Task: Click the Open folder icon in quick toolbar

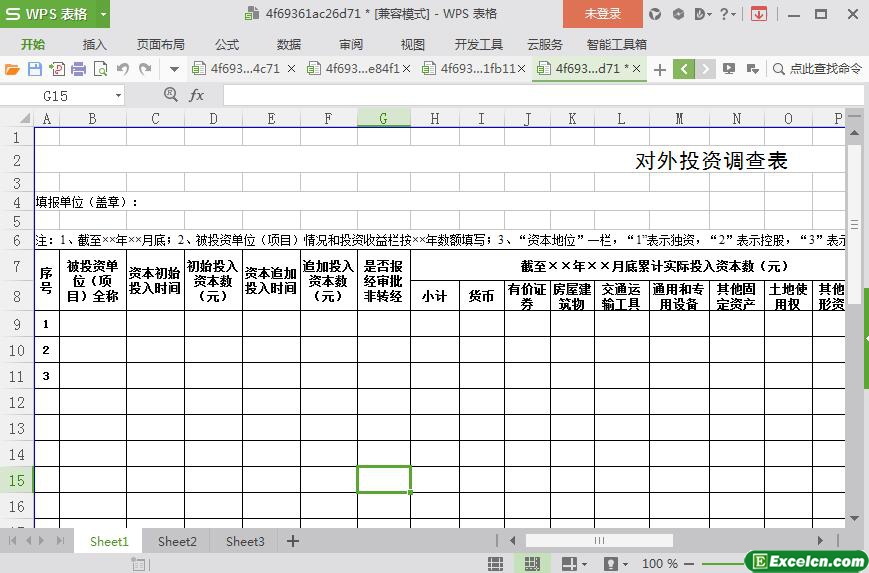Action: (12, 69)
